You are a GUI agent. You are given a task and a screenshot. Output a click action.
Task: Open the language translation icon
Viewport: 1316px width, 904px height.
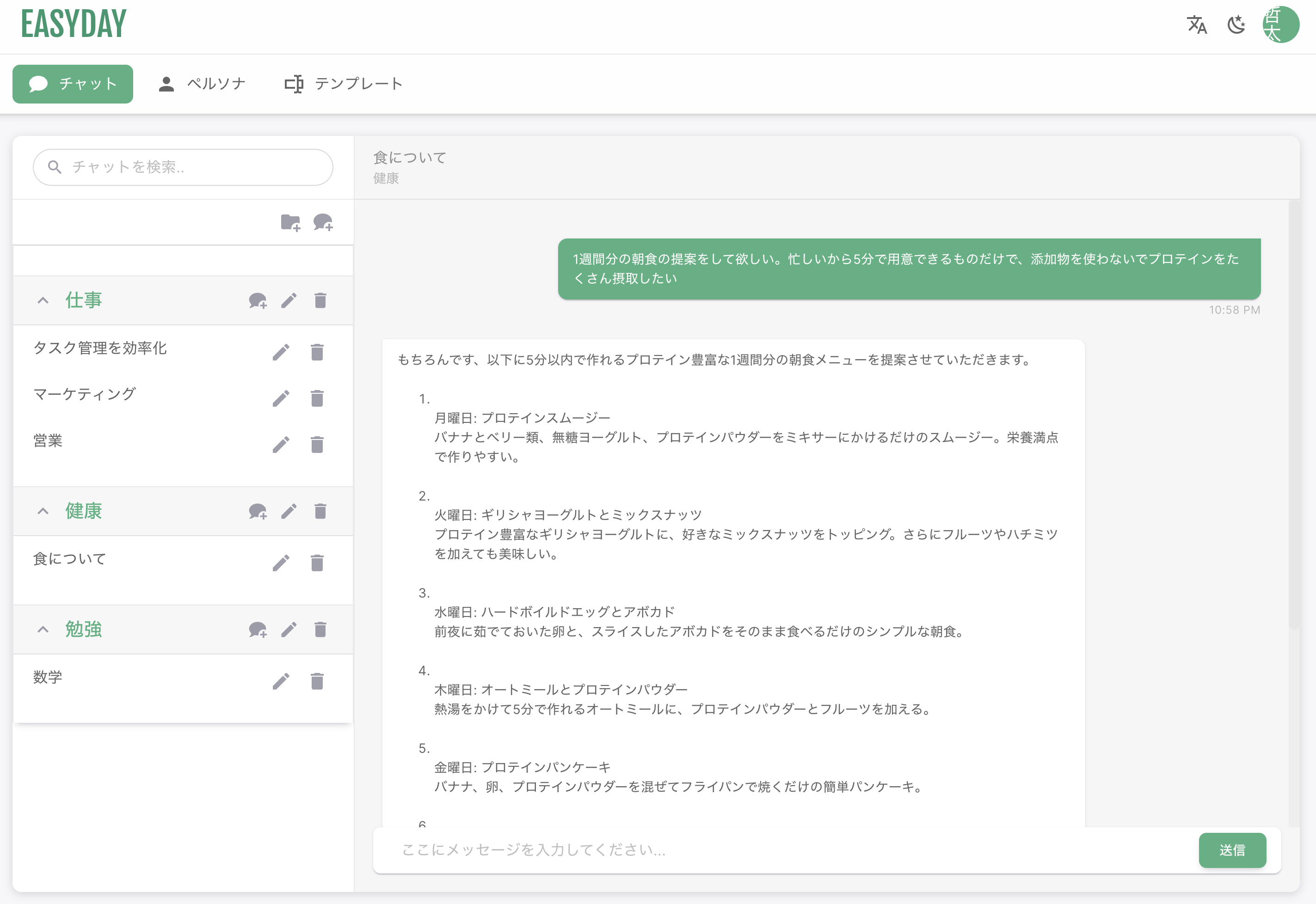click(1196, 25)
